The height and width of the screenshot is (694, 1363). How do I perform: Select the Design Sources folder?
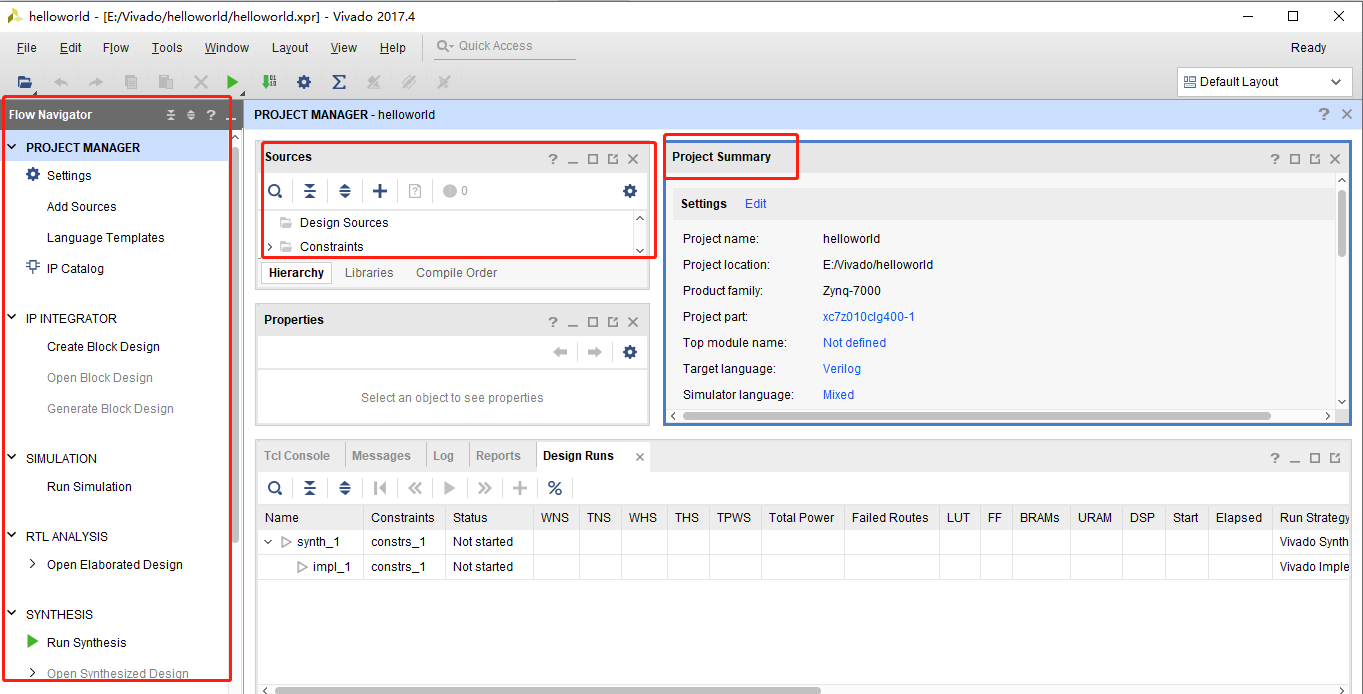344,223
